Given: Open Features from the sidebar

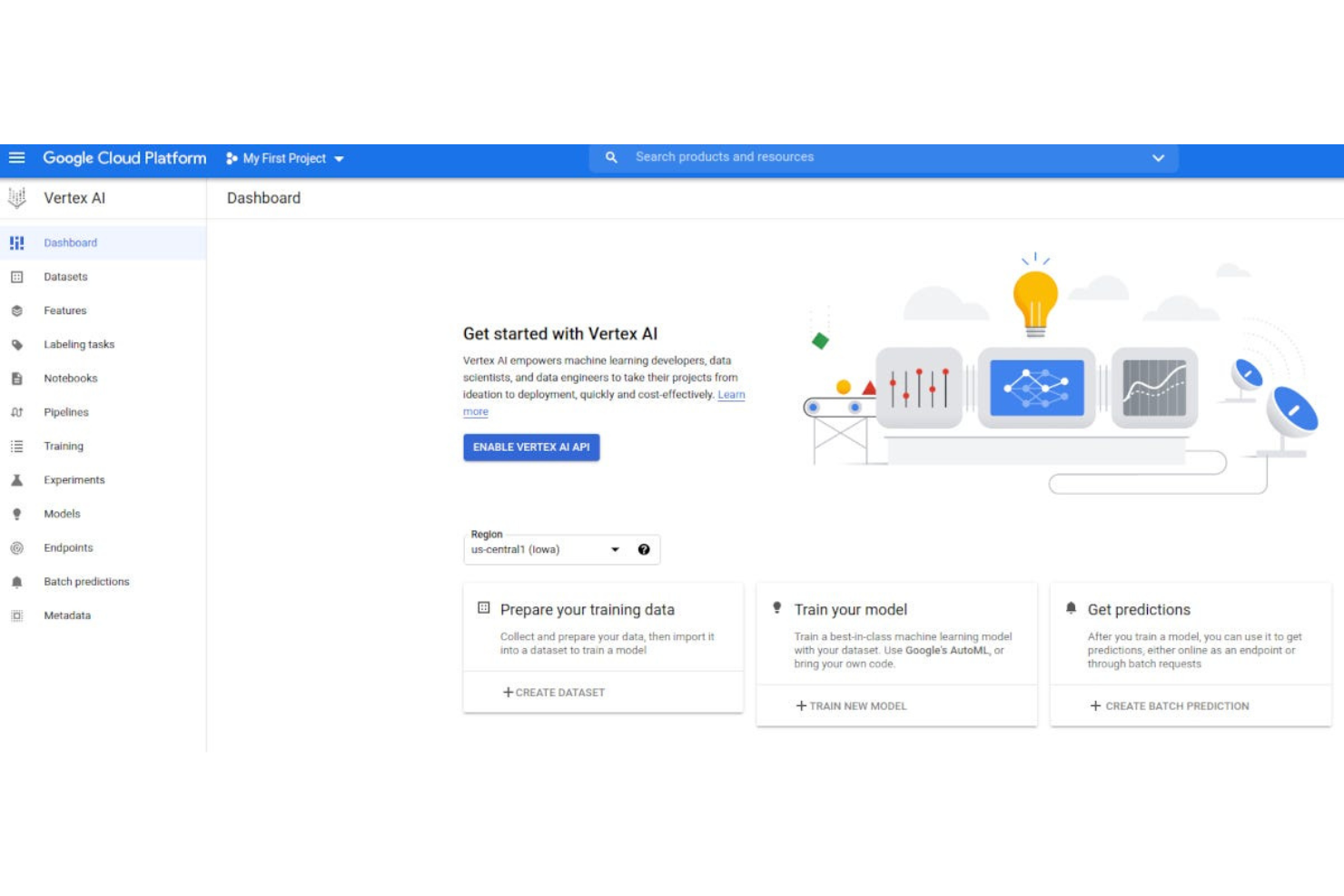Looking at the screenshot, I should (x=103, y=310).
